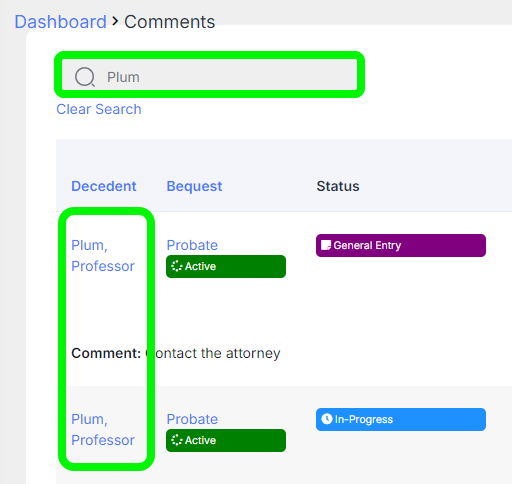Sort by the Bequest column header
Viewport: 512px width, 484px height.
[194, 186]
